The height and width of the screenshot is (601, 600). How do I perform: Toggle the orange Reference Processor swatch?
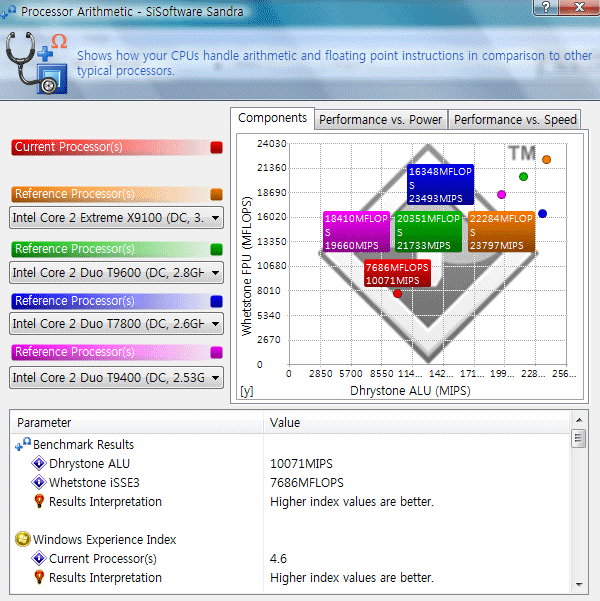(217, 194)
